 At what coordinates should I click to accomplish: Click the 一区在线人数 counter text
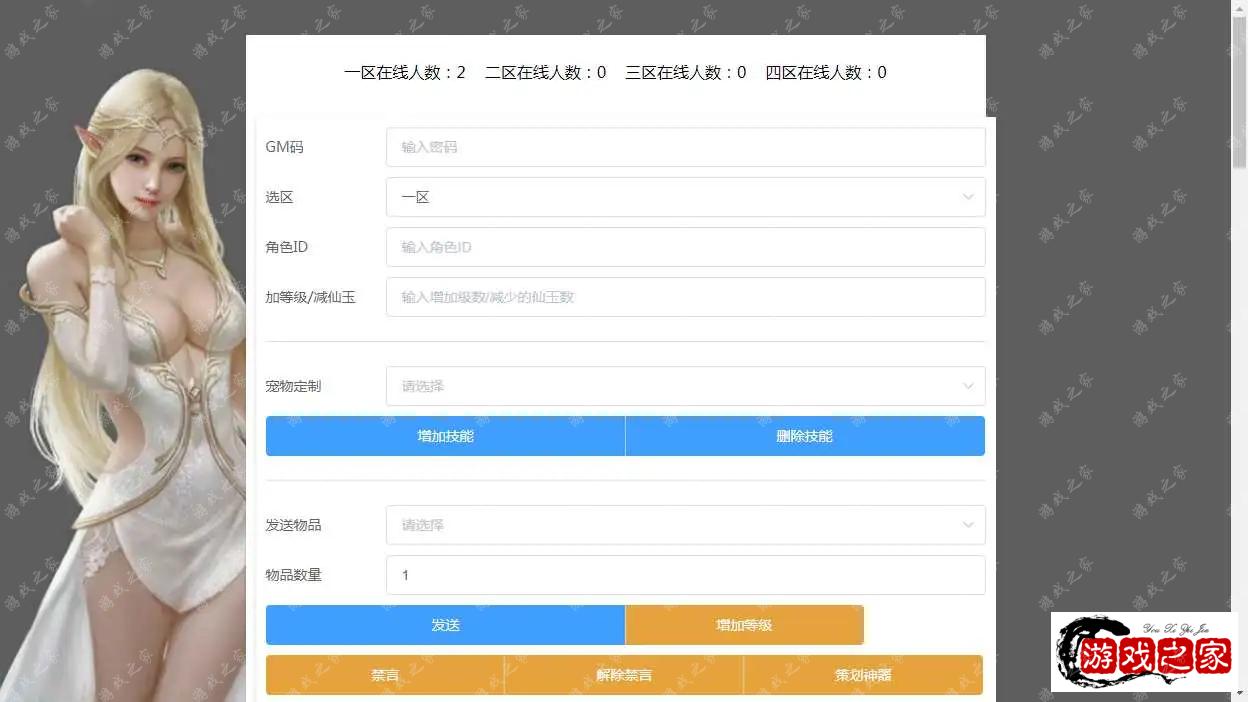405,72
